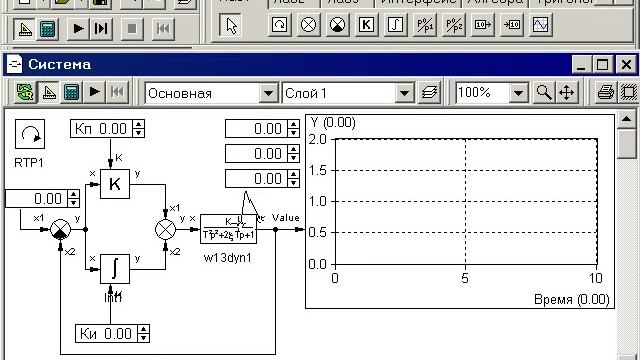Stop the simulation in the main toolbar
The image size is (640, 360).
click(x=132, y=29)
